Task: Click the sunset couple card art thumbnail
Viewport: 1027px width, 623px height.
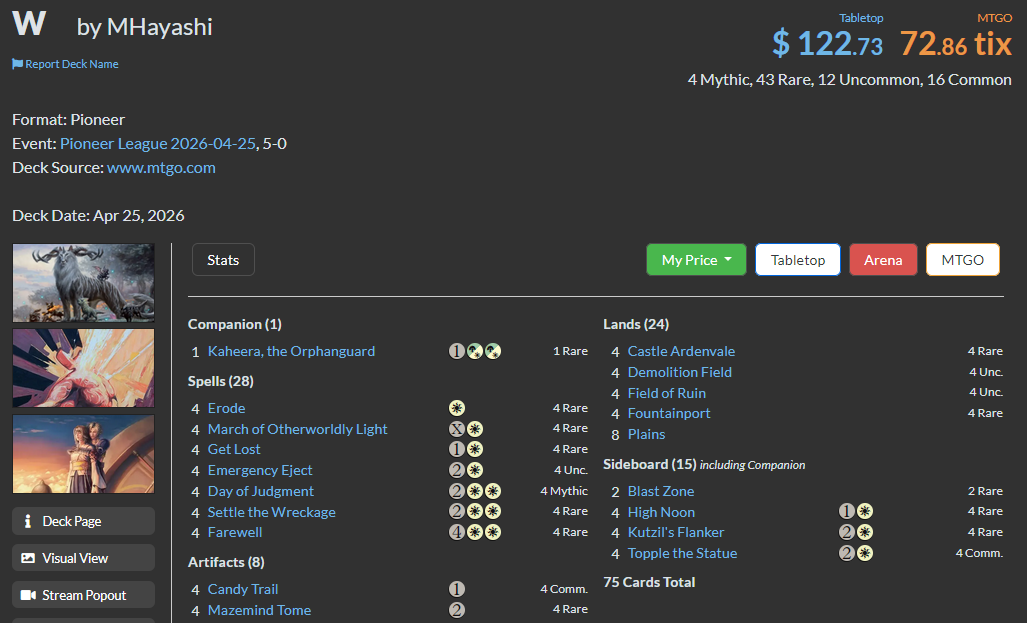Action: click(x=83, y=454)
